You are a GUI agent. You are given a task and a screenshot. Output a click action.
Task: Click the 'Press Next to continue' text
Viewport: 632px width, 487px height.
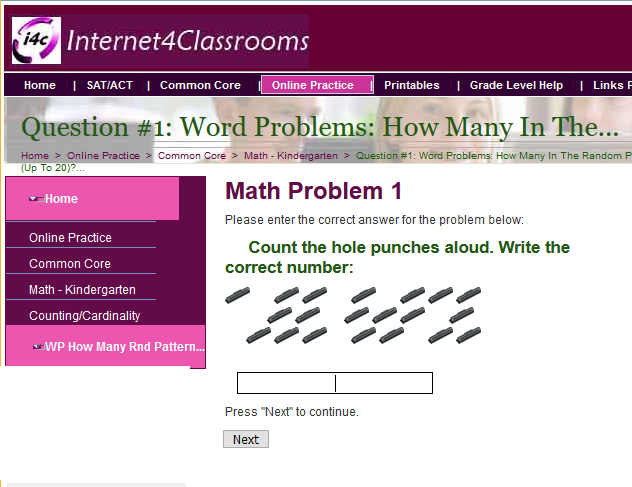point(292,412)
